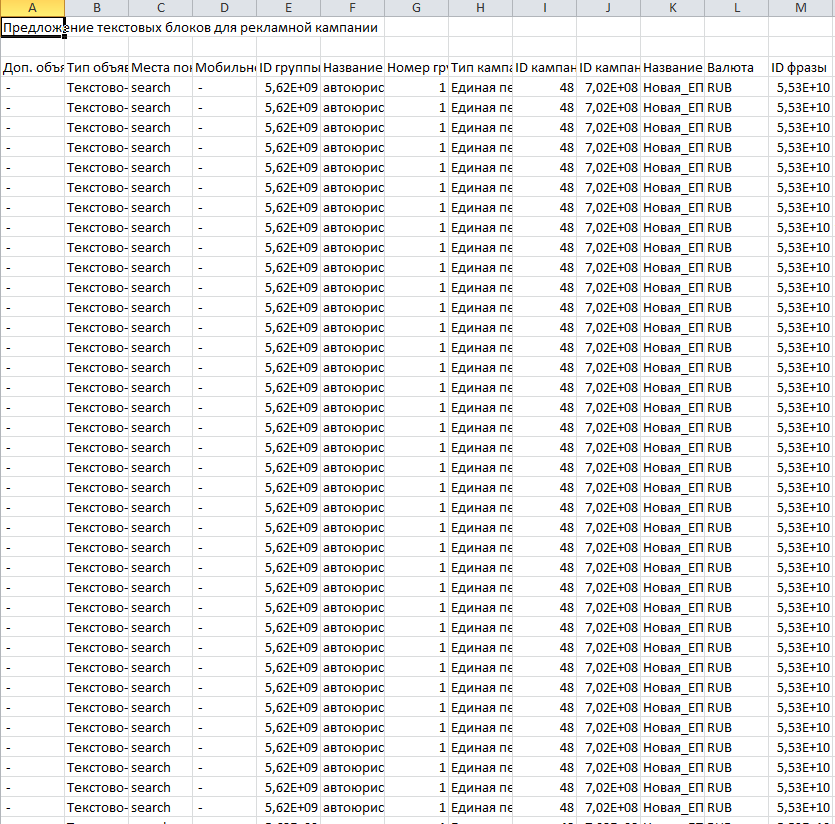Screen dimensions: 835x824
Task: Click the first 'RUB' cell under 'Валюта'
Action: (x=736, y=87)
